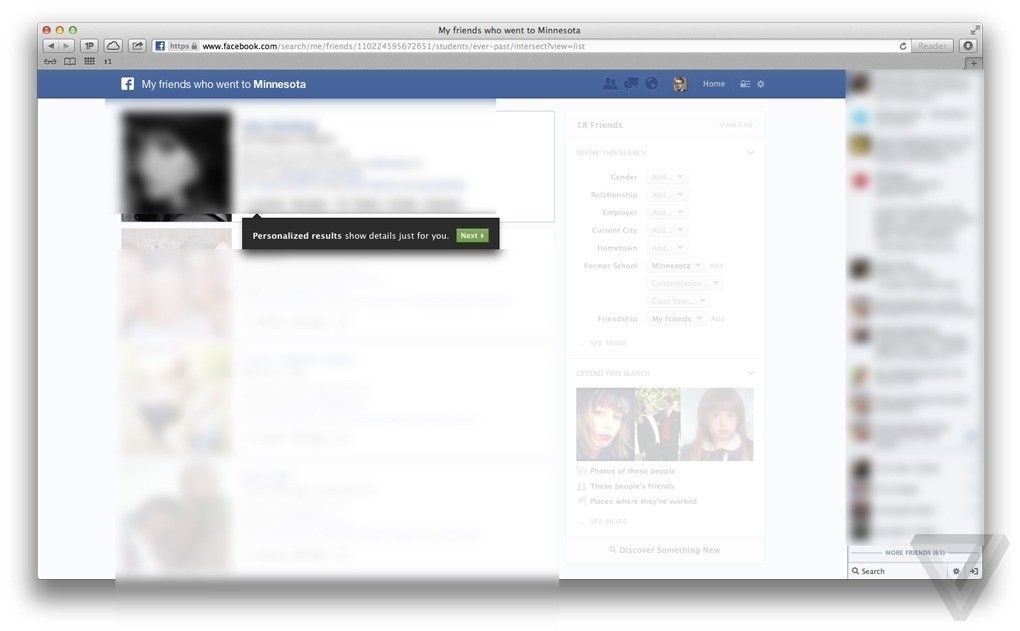Open iCloud Tabs in Safari toolbar
This screenshot has width=1020, height=631.
pos(113,46)
